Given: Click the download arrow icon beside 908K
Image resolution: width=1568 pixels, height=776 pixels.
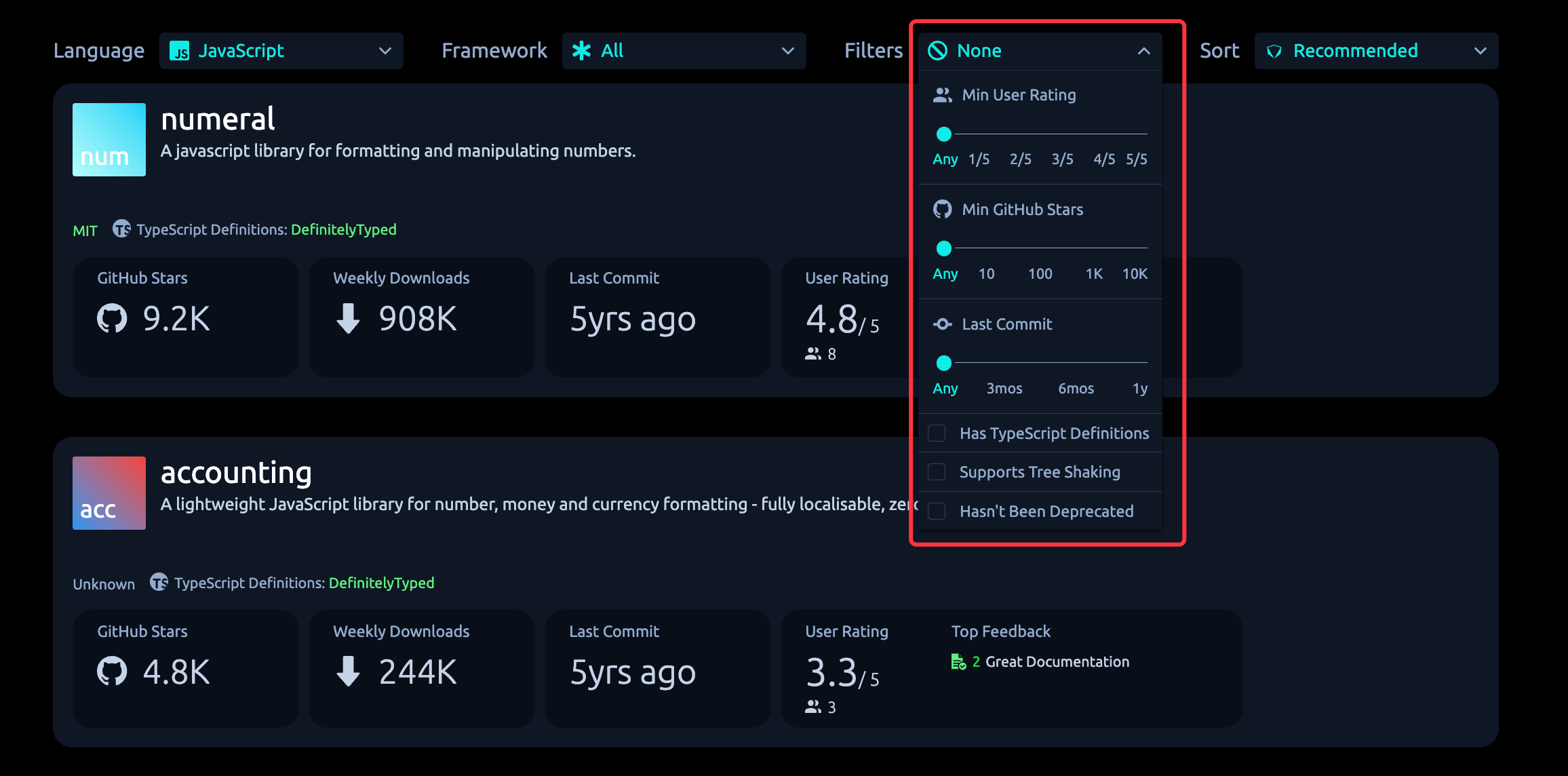Looking at the screenshot, I should point(348,318).
